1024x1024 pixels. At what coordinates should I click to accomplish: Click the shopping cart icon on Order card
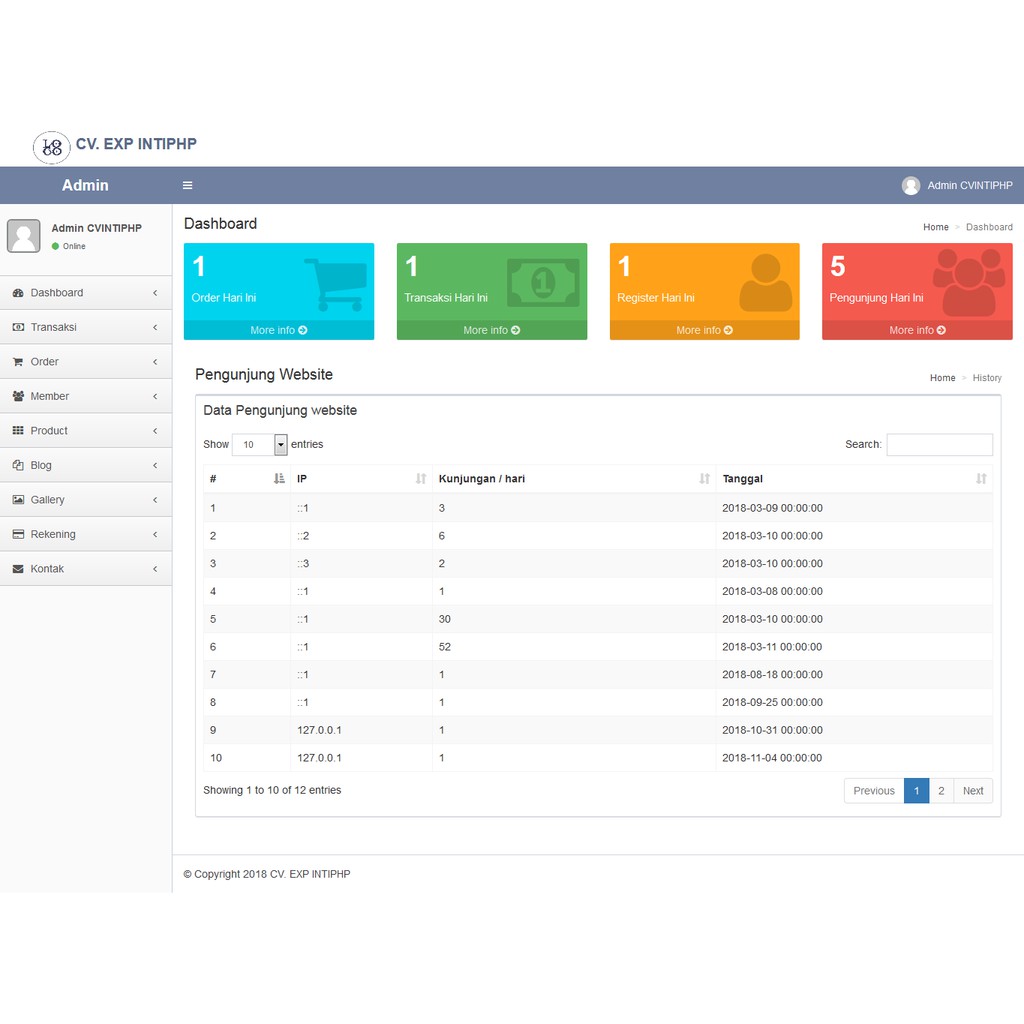tap(336, 284)
